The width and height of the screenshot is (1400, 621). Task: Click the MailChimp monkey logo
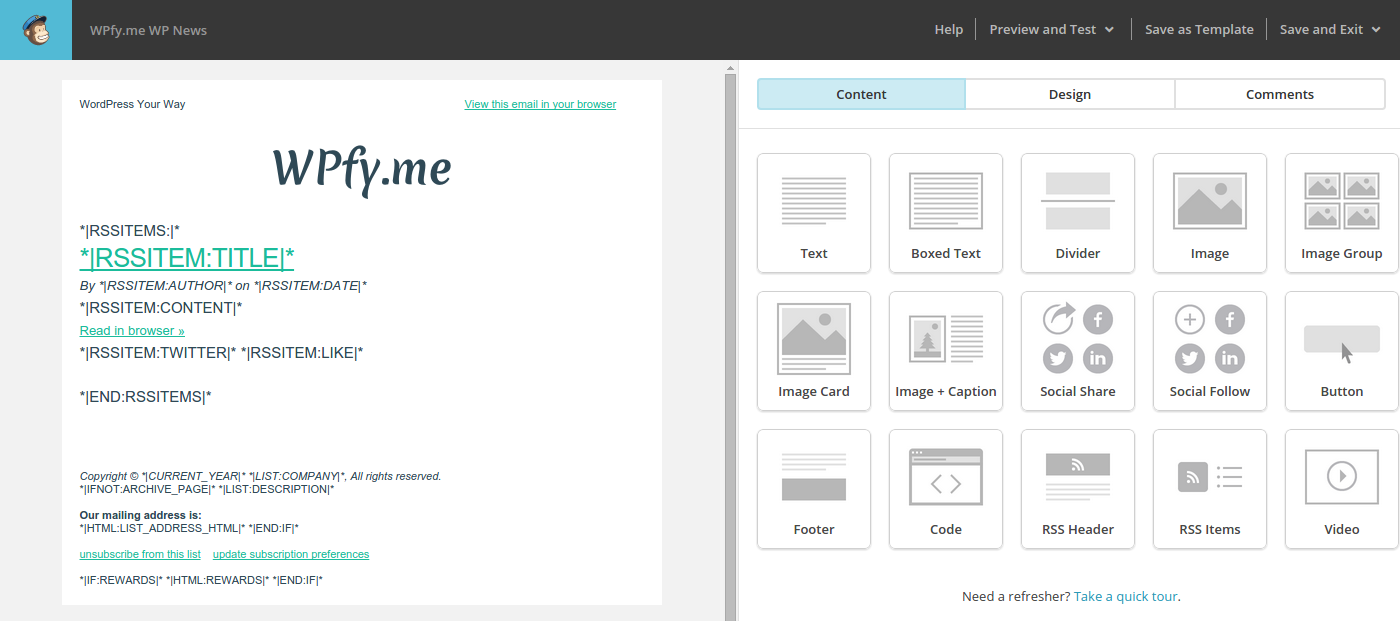pos(36,30)
